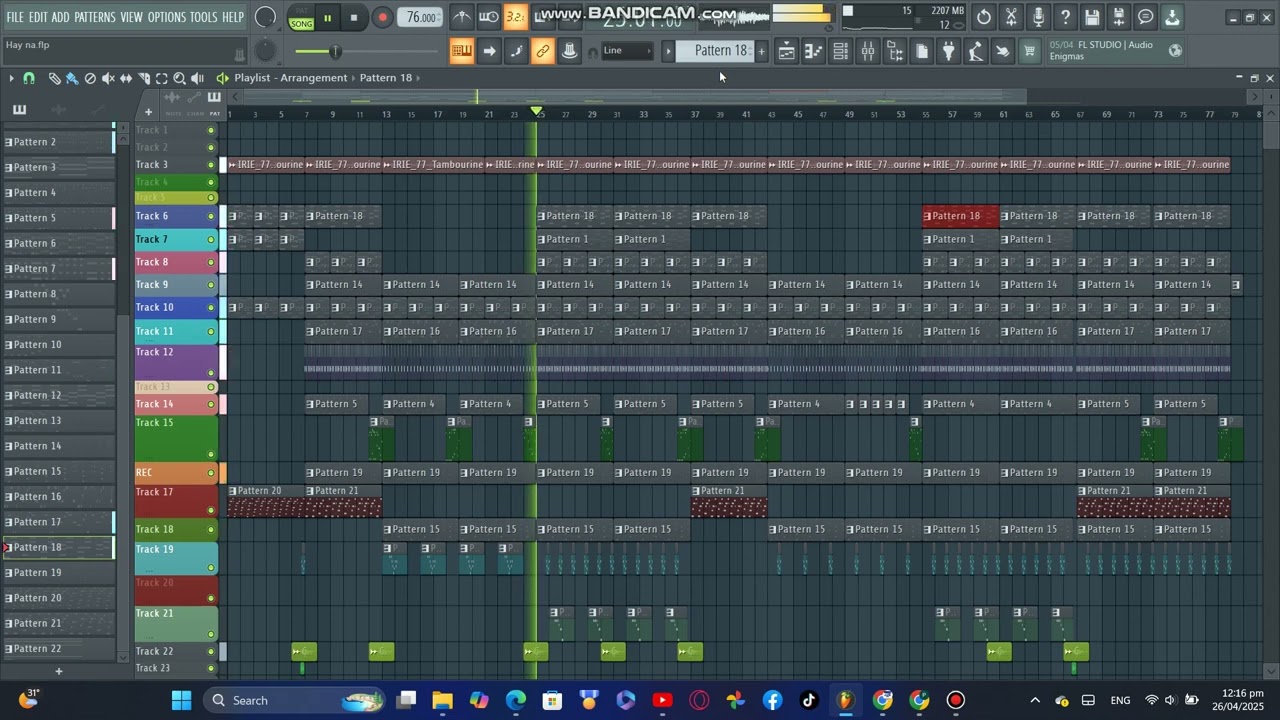
Task: Select the Slip tool
Action: pos(126,78)
